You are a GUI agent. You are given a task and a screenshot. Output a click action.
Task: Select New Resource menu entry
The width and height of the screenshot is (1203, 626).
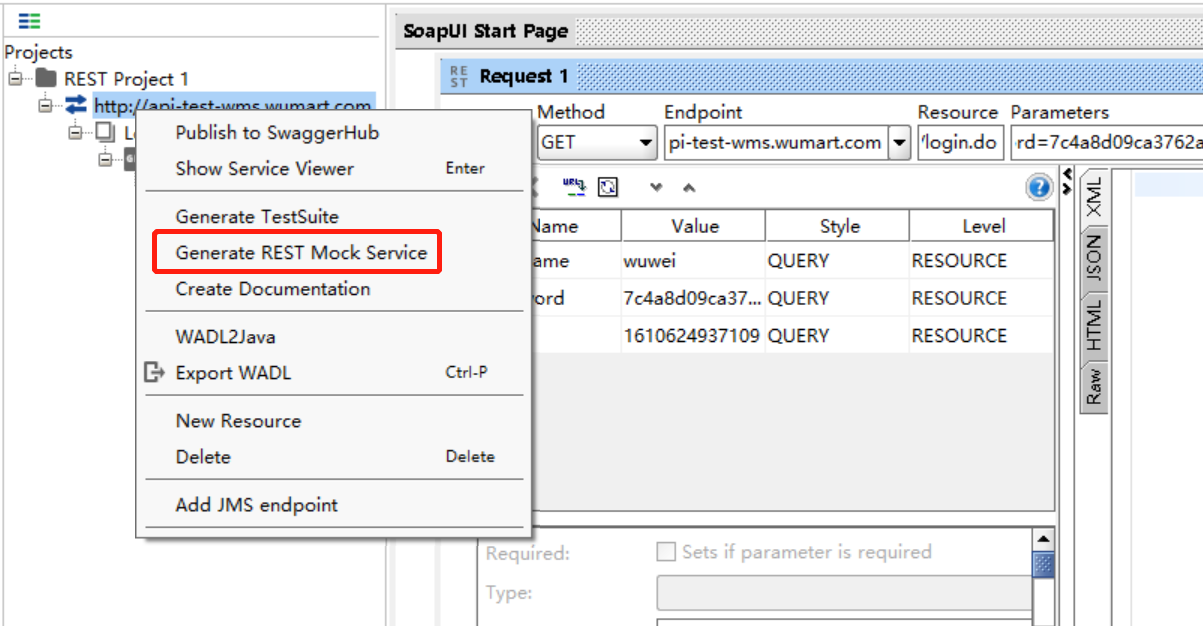tap(238, 421)
